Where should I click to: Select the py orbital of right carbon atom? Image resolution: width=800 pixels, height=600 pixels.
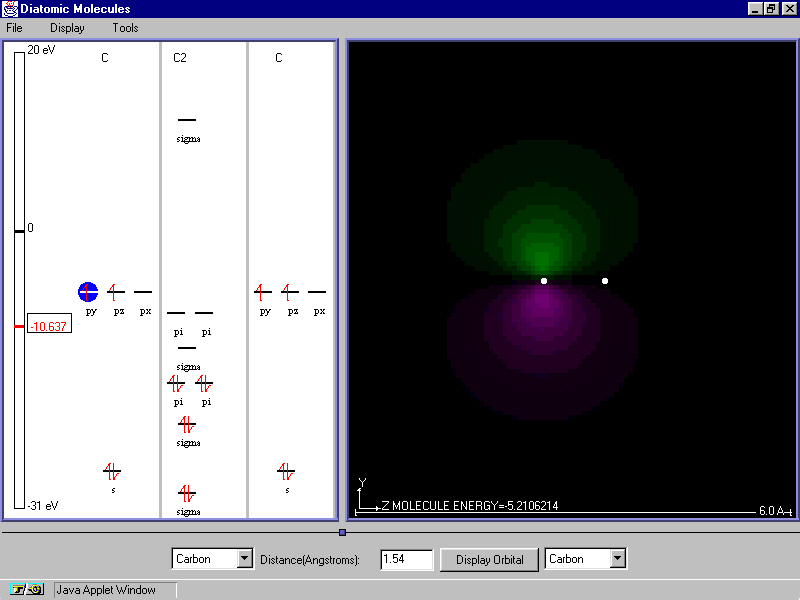263,292
